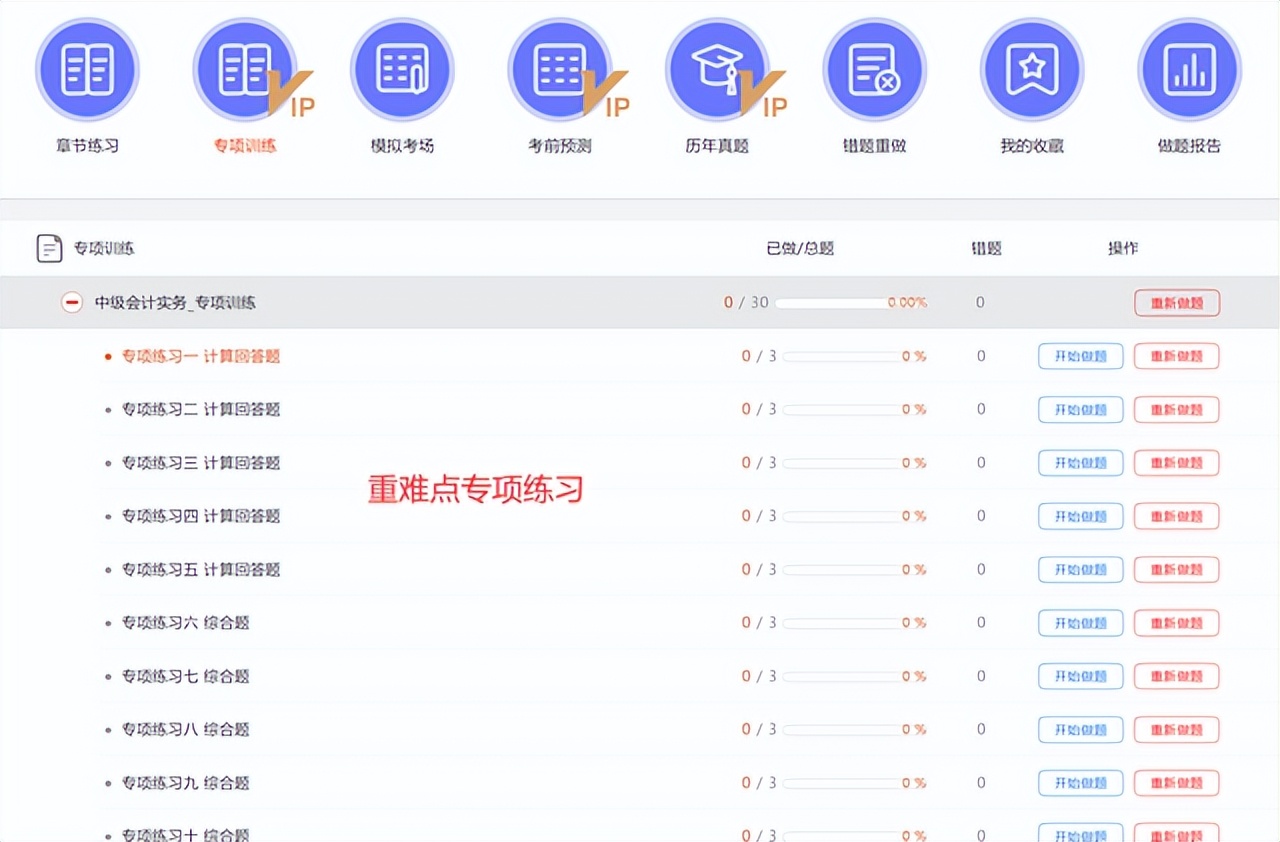Click 重新做题 on 专项练习五
Image resolution: width=1280 pixels, height=842 pixels.
1177,569
